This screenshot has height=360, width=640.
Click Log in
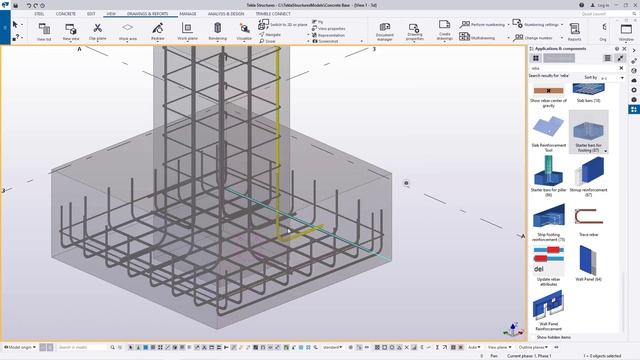(x=600, y=5)
